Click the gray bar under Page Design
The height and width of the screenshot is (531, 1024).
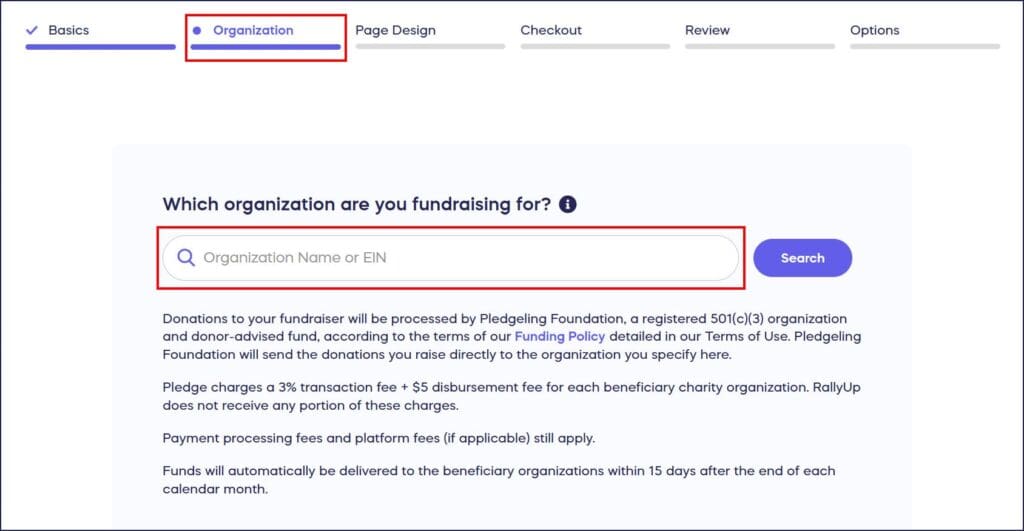(x=430, y=46)
